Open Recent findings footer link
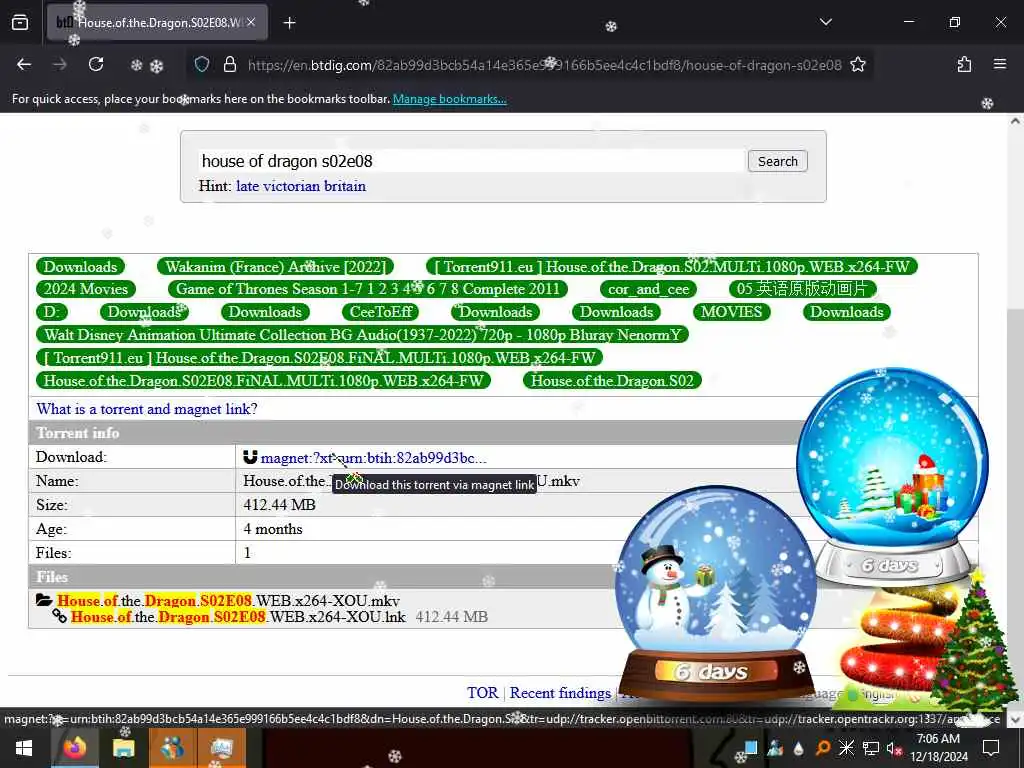The height and width of the screenshot is (768, 1024). pyautogui.click(x=560, y=693)
